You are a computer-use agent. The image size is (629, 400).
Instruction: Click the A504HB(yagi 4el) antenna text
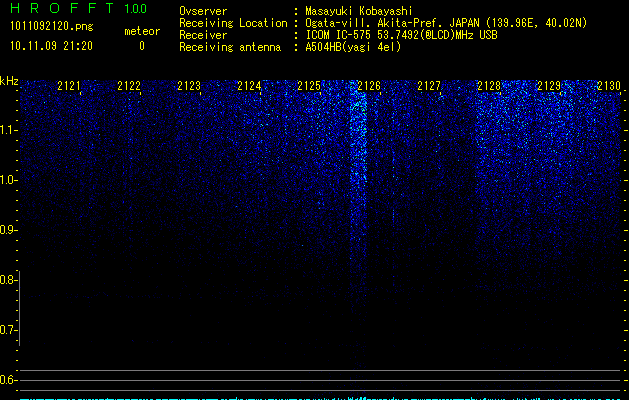[353, 47]
